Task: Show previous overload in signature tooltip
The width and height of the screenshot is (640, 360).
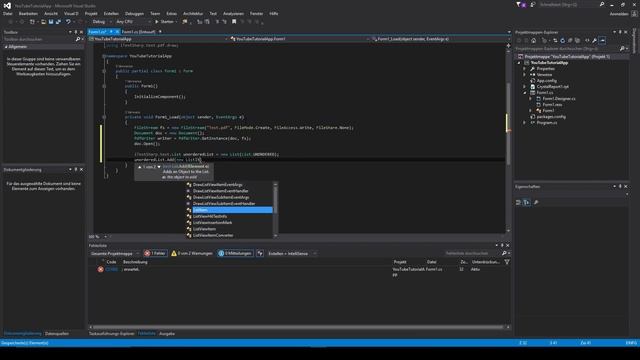Action: (140, 167)
